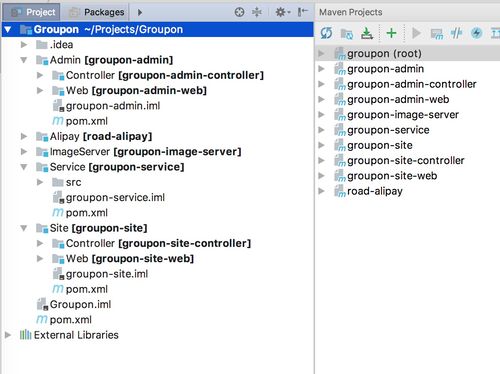Expand ImageServer [groupon-image-server] module
This screenshot has height=374, width=500.
[x=24, y=151]
